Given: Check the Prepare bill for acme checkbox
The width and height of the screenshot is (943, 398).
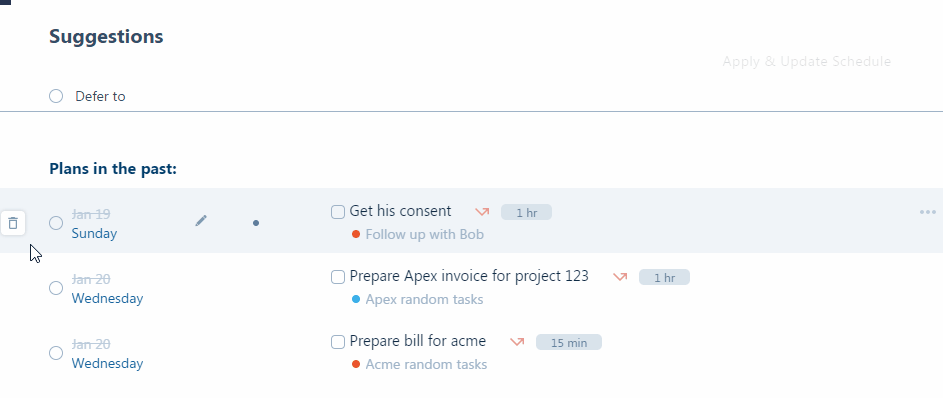Looking at the screenshot, I should pos(338,341).
